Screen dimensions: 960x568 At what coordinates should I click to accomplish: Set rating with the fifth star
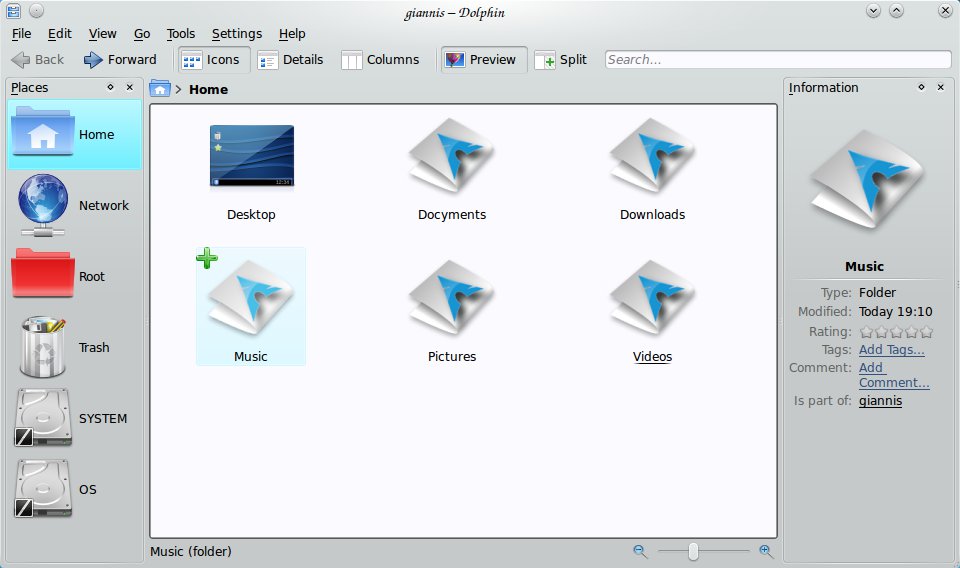click(x=926, y=332)
